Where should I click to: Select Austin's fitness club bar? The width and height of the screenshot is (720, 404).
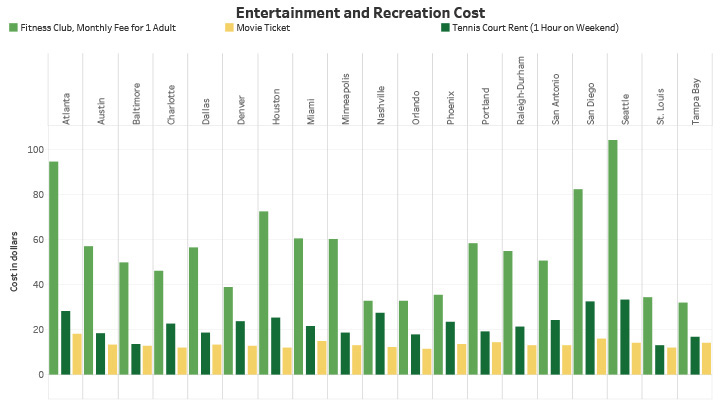89,311
